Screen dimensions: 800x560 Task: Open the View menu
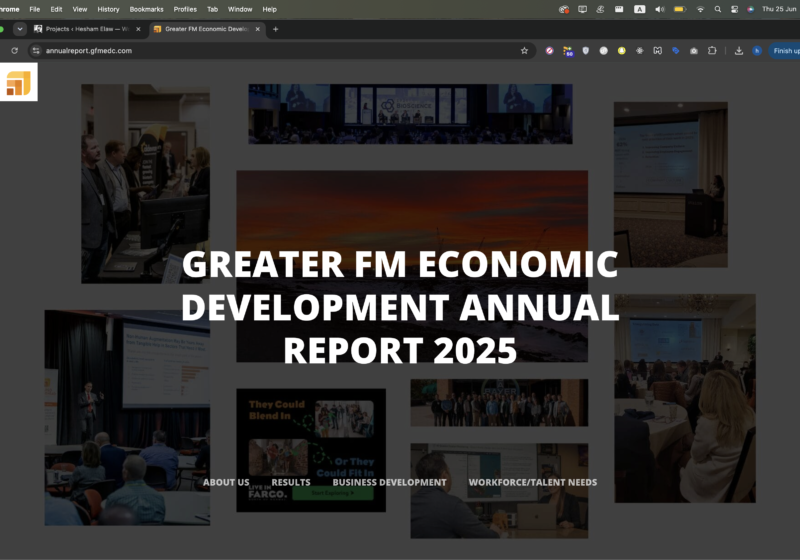coord(80,9)
